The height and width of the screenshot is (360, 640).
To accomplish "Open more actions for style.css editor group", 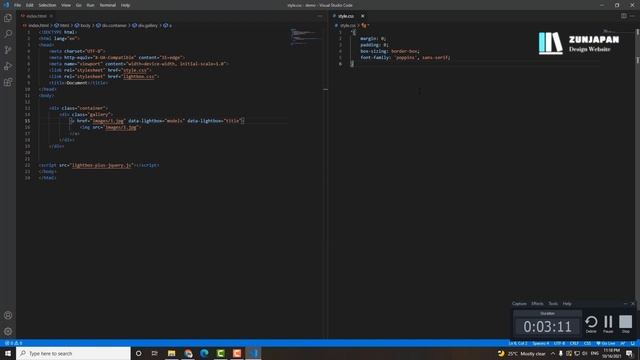I will coord(632,16).
